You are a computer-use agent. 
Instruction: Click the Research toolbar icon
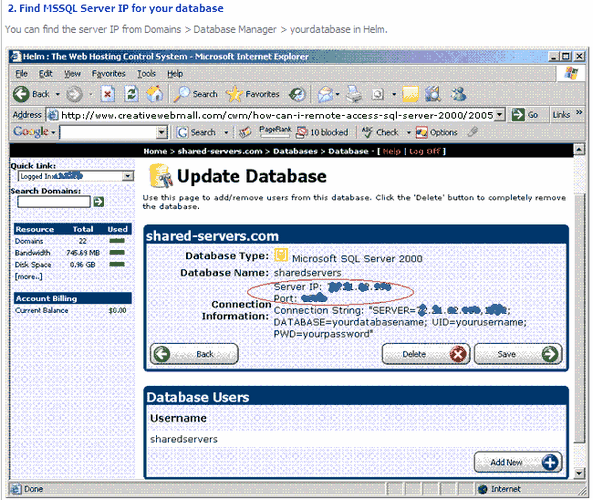(x=433, y=94)
